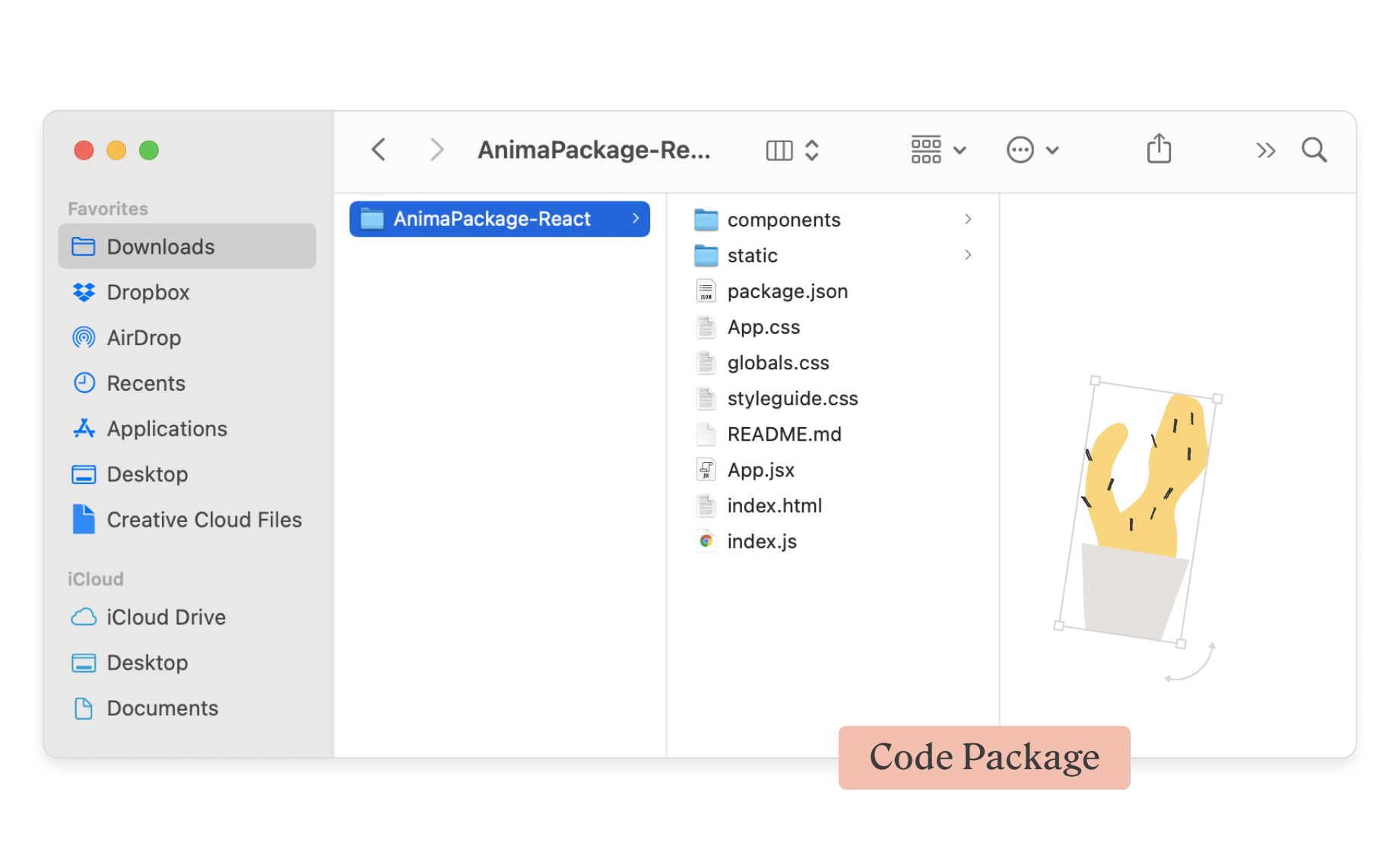Go back with the left arrow
1399x868 pixels.
[379, 150]
